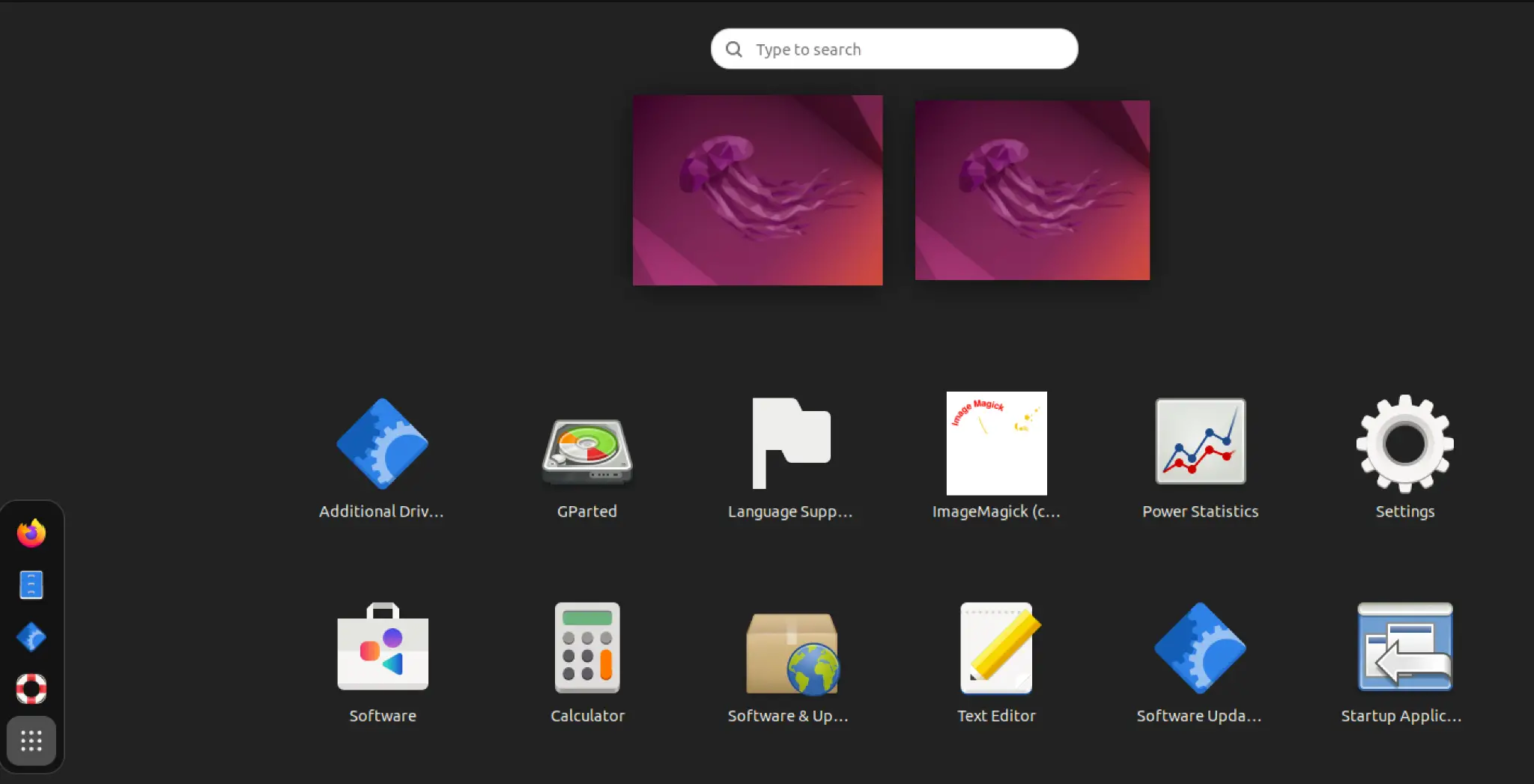
Task: Open Power Statistics chart icon
Action: pos(1201,441)
